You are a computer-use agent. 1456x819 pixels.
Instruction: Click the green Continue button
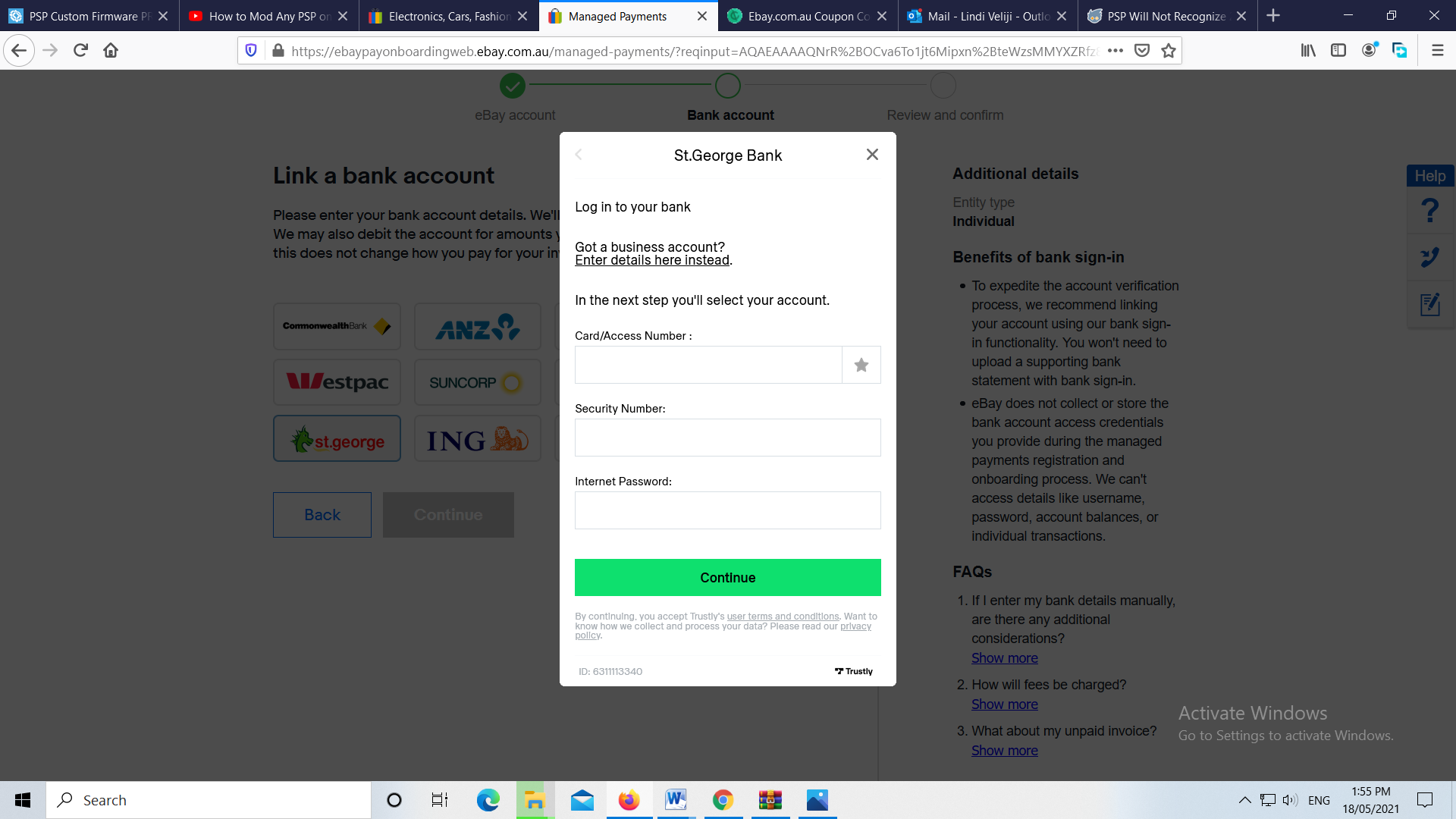pos(728,577)
